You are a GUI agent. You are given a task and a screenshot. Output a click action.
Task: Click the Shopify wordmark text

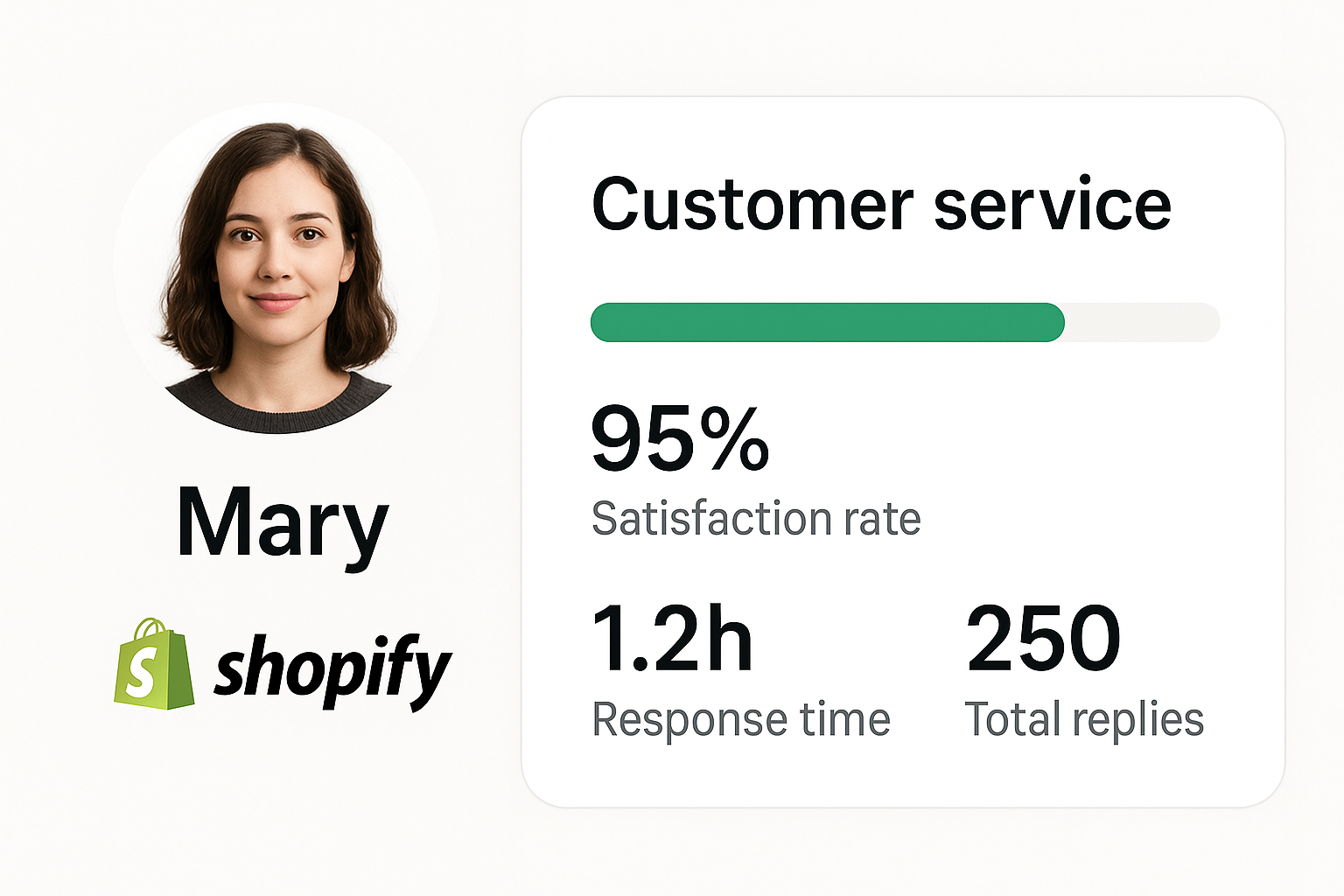(332, 670)
